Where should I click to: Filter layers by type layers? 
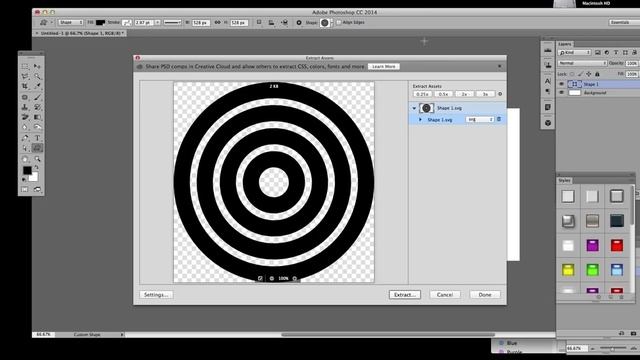tap(616, 52)
